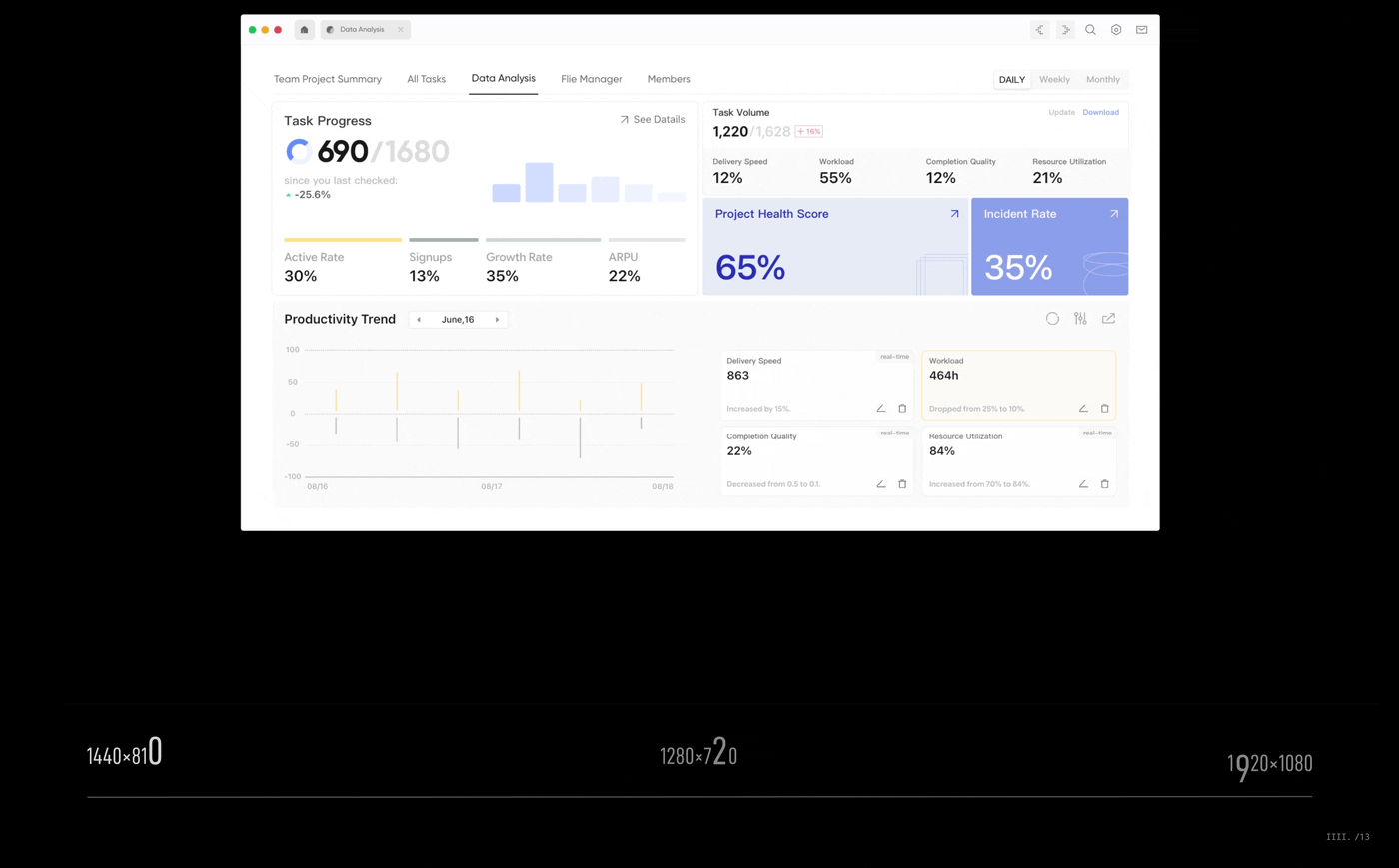Click the Download link in Task Volume
Screen dimensions: 1399x868
pyautogui.click(x=1100, y=112)
